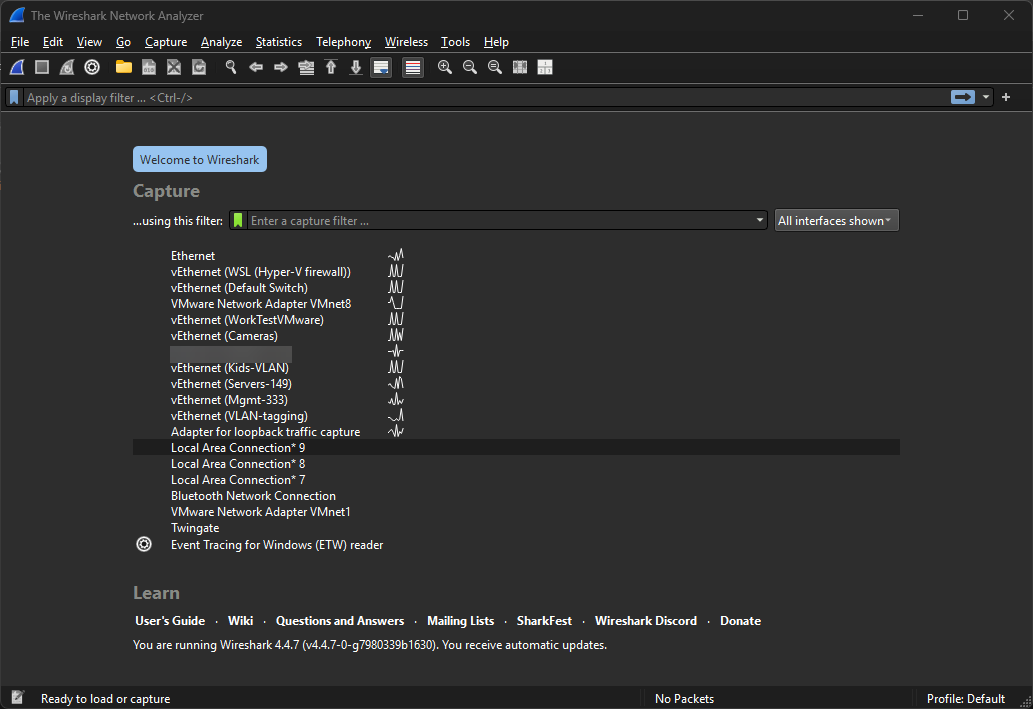This screenshot has width=1033, height=709.
Task: Open the Analyze menu
Action: (221, 42)
